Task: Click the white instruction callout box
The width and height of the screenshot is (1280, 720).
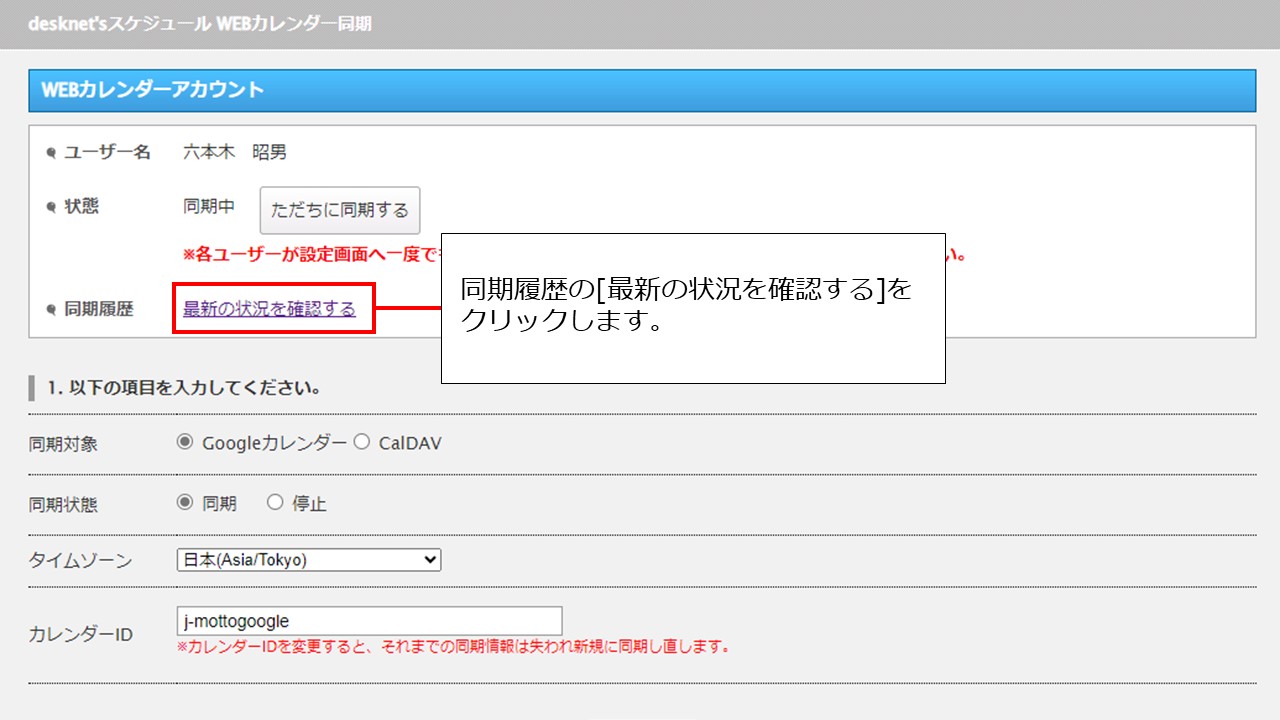Action: coord(693,340)
